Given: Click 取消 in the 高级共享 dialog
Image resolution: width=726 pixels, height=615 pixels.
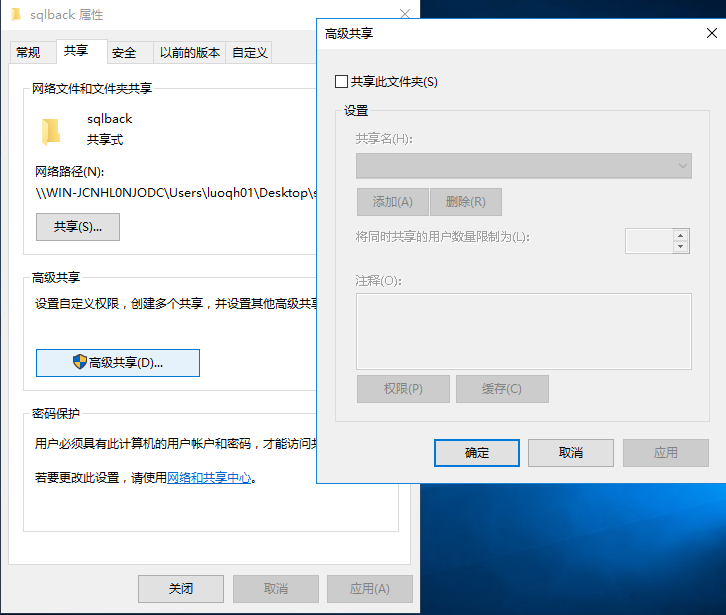Looking at the screenshot, I should click(x=571, y=452).
